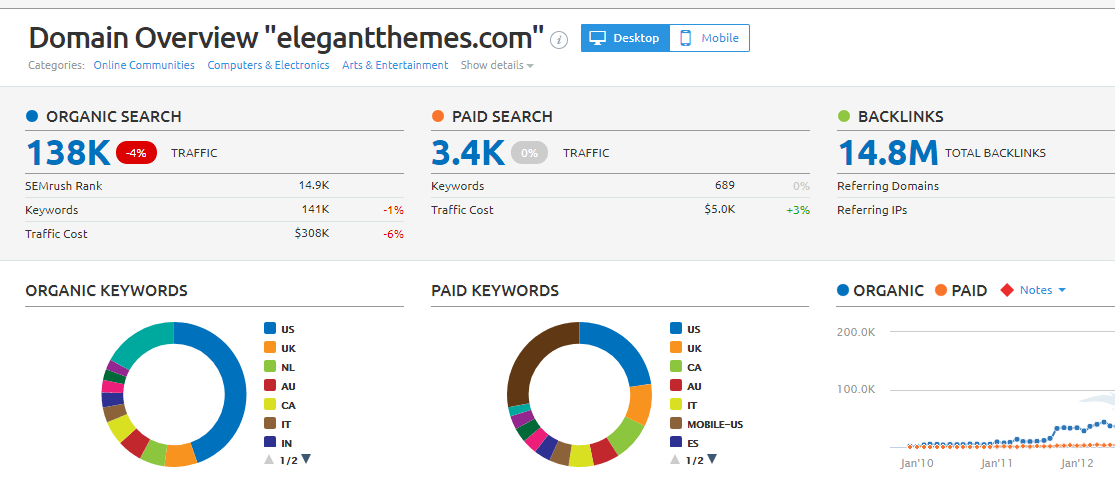Click Paid Search 3.4K traffic value
This screenshot has height=498, width=1115.
click(468, 153)
